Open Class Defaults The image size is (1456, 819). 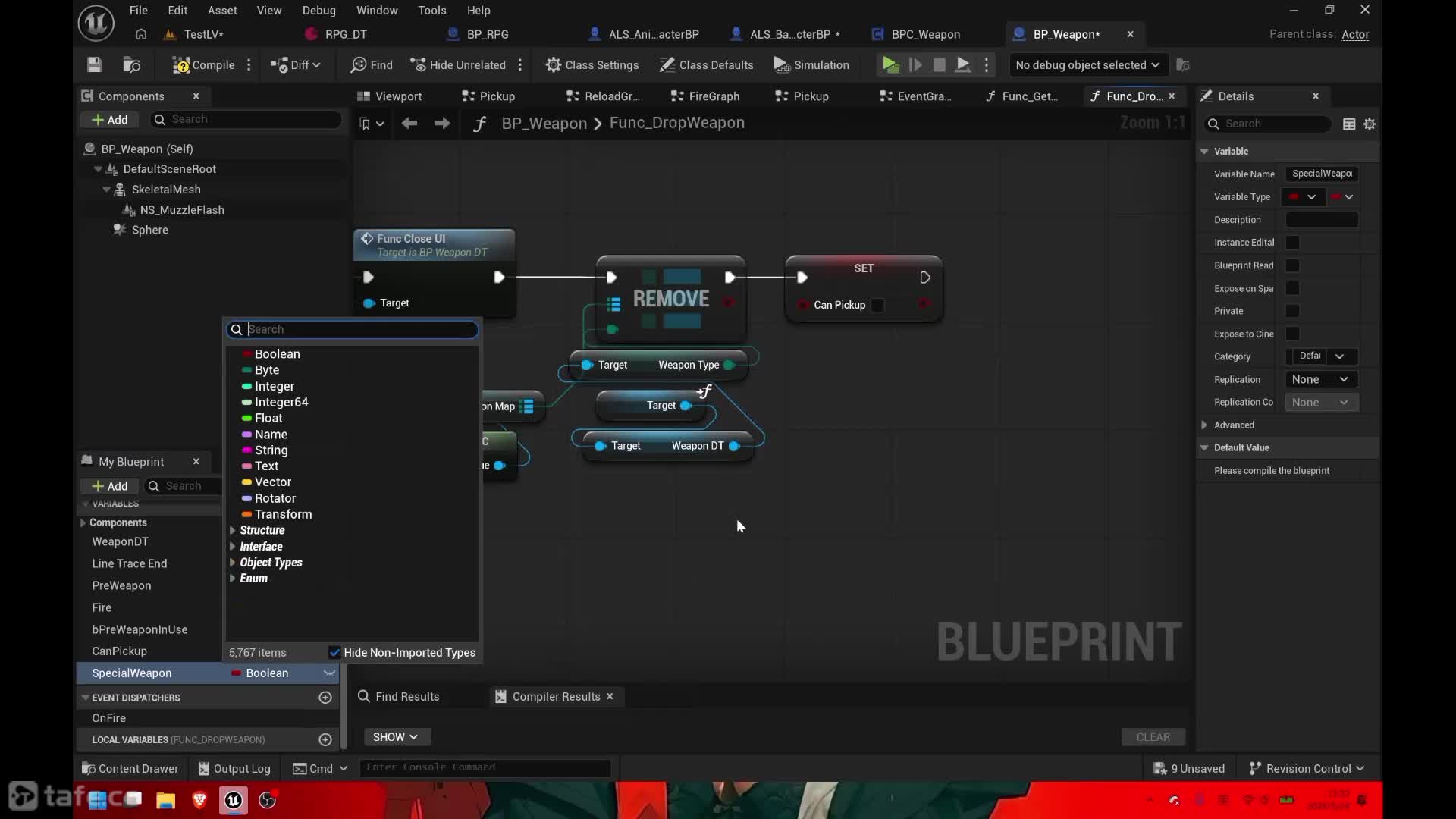click(x=706, y=65)
